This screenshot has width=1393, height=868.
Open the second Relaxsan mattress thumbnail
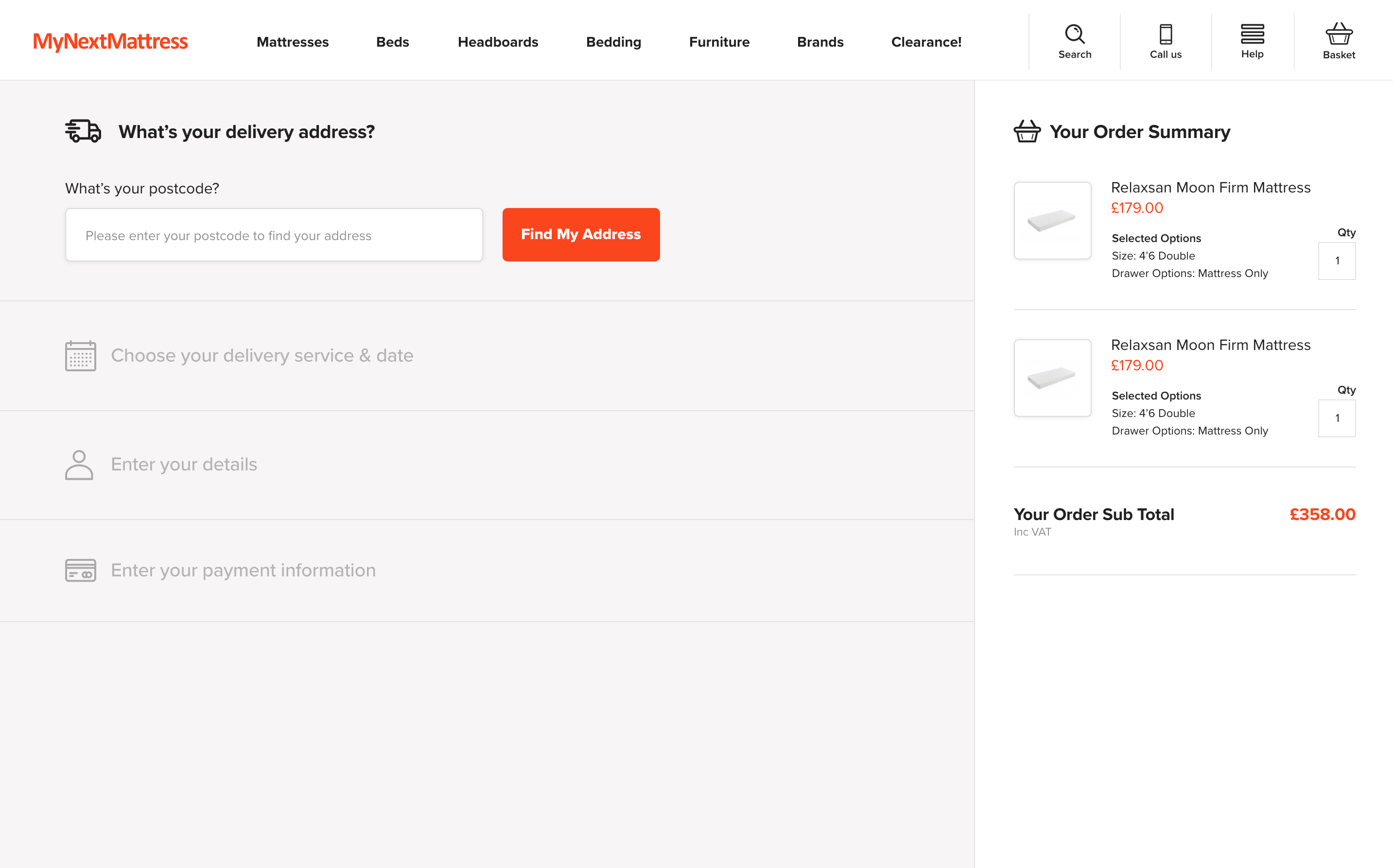click(x=1052, y=378)
